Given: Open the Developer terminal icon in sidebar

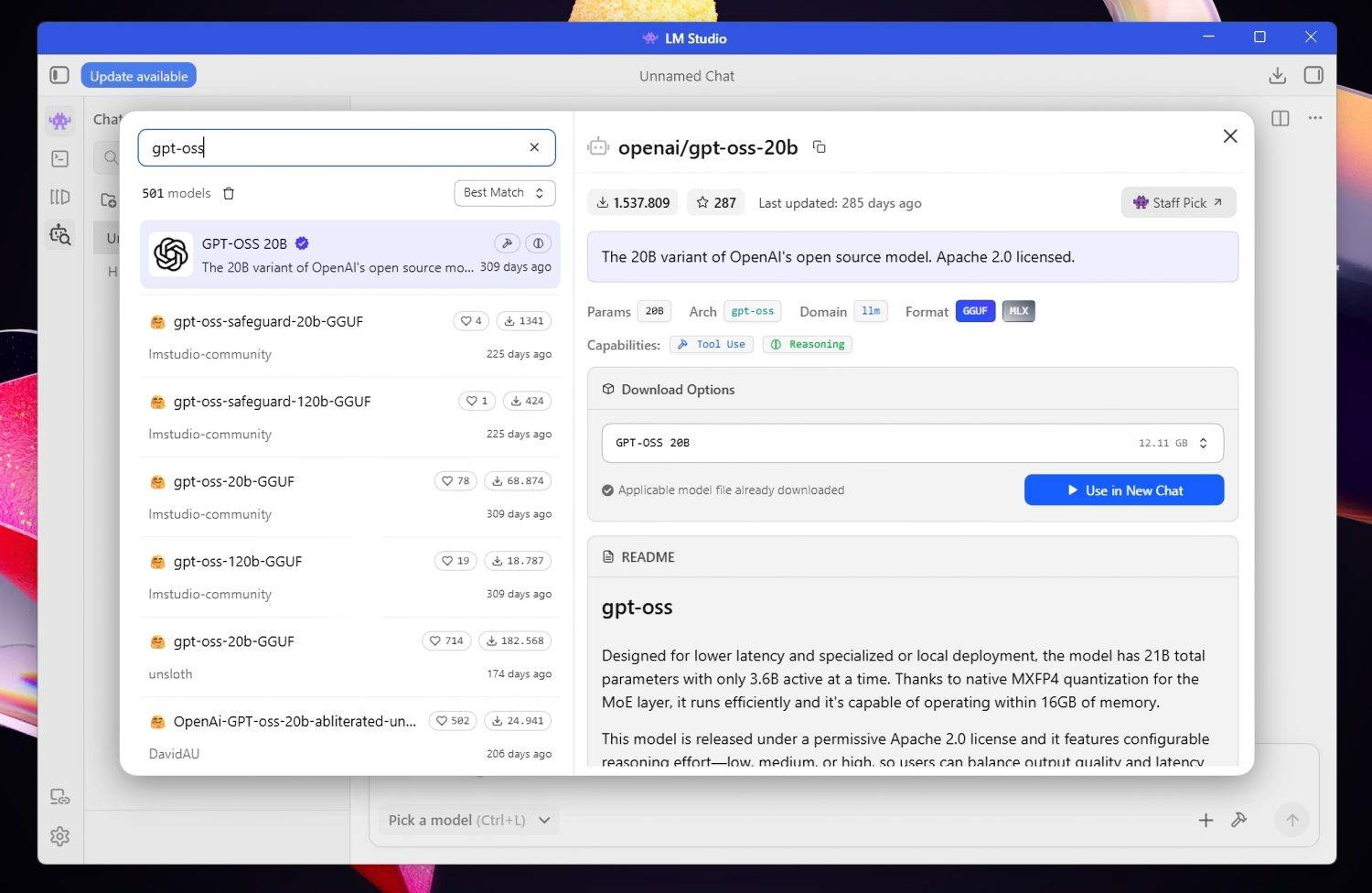Looking at the screenshot, I should tap(60, 158).
